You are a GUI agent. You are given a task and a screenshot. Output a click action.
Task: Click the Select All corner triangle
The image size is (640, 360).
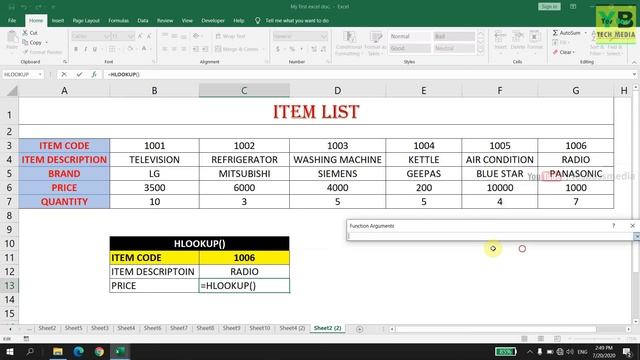coord(12,91)
